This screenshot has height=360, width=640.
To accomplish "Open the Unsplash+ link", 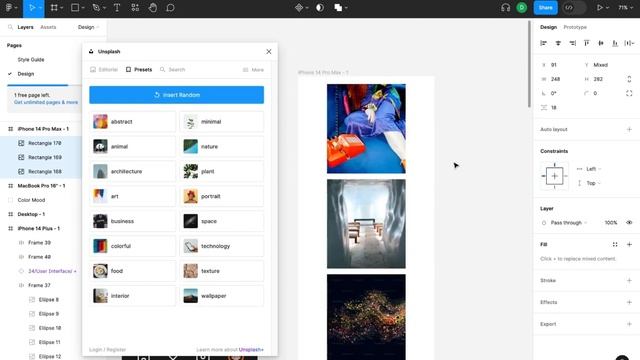I will [x=251, y=350].
